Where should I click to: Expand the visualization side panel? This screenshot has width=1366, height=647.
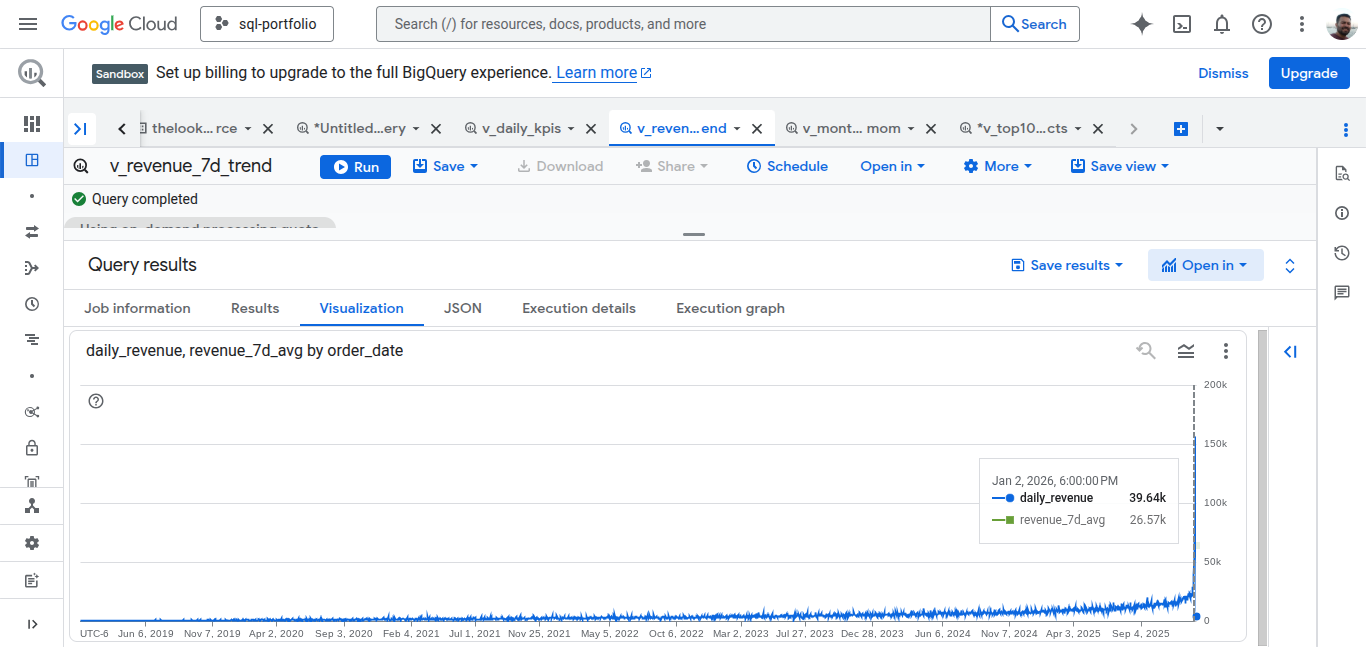[x=1290, y=351]
